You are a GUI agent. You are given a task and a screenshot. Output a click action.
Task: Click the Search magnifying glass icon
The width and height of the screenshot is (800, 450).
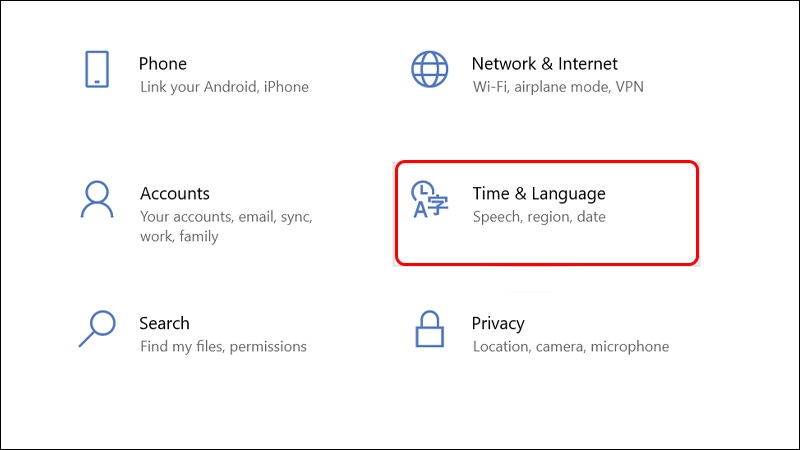[x=97, y=328]
